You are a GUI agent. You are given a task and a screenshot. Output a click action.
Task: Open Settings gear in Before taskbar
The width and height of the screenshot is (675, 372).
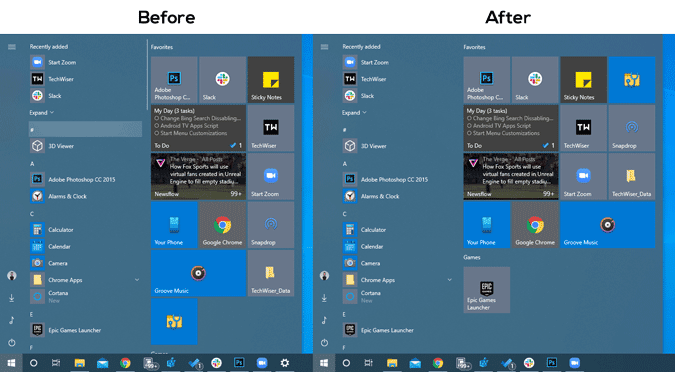(285, 363)
